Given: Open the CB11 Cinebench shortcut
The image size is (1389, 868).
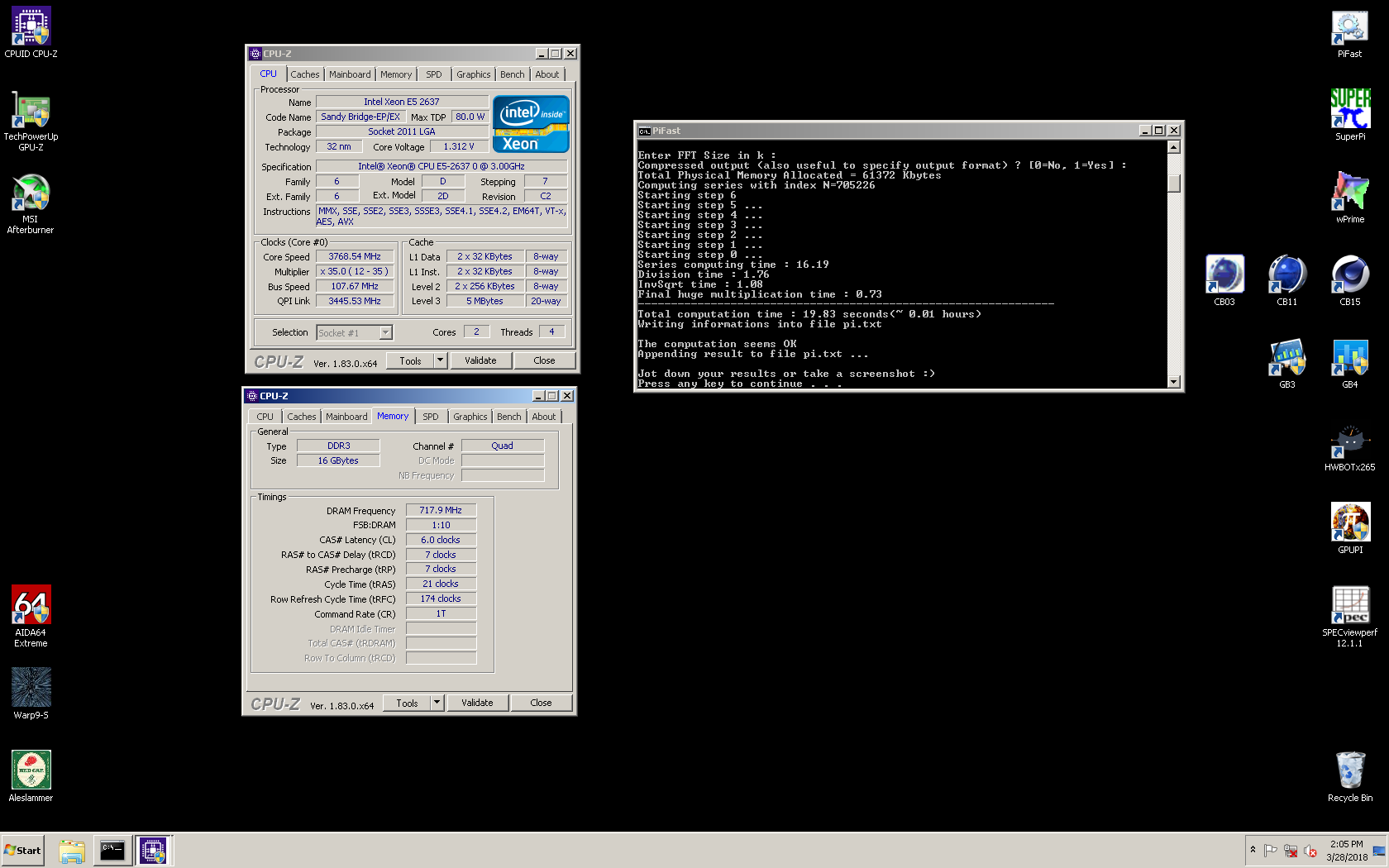Looking at the screenshot, I should (1286, 281).
